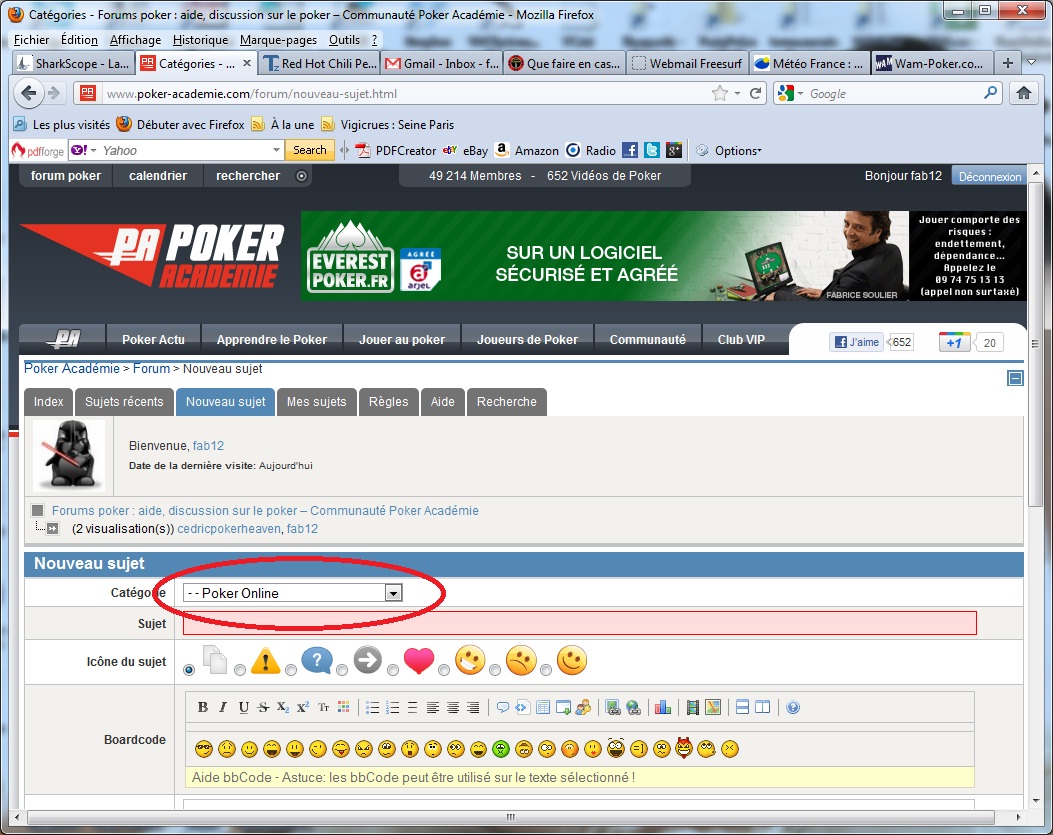Align text to the right
The image size is (1053, 835).
[473, 707]
